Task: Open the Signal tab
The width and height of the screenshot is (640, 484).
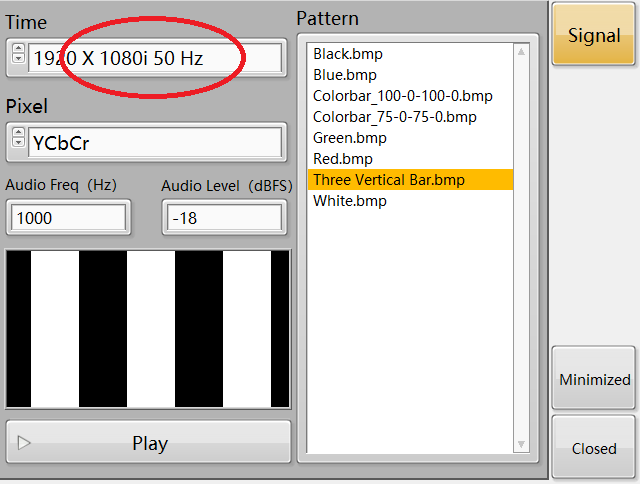Action: click(594, 36)
